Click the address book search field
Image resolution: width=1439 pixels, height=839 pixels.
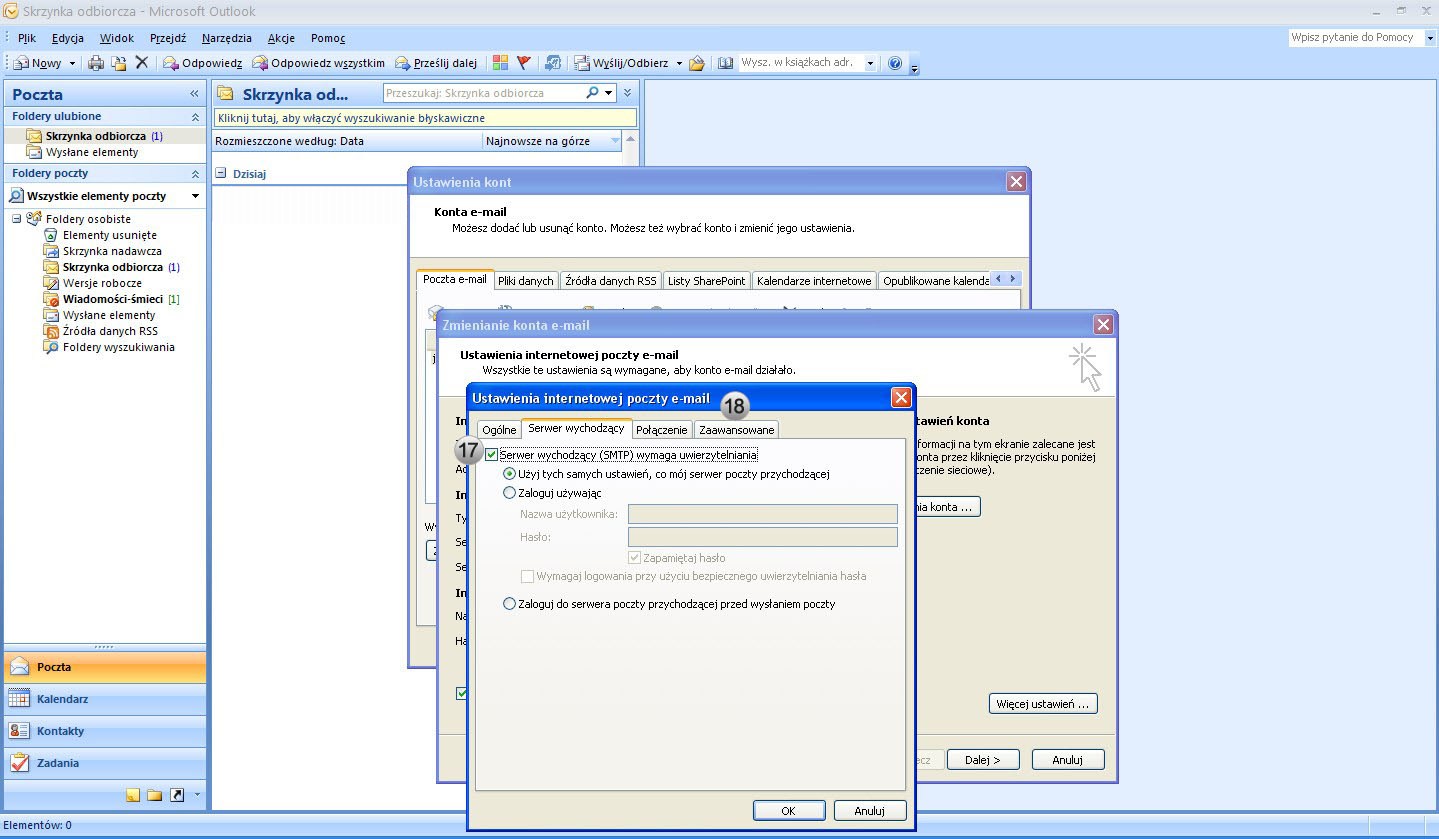800,63
